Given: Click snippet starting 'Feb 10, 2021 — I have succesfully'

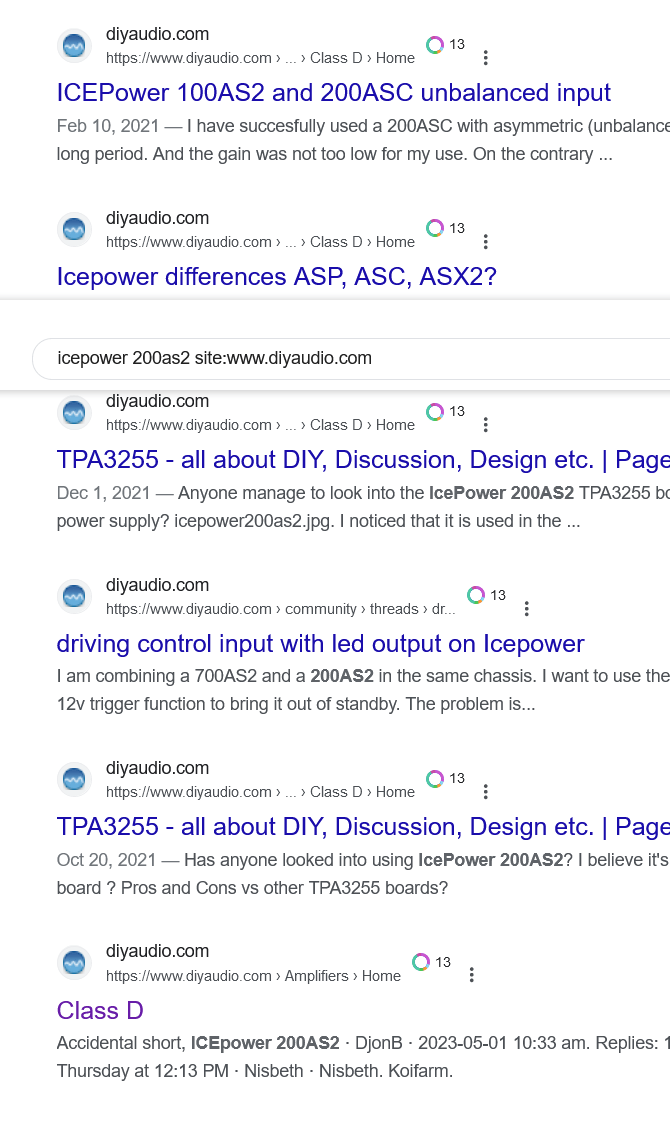Looking at the screenshot, I should coord(363,140).
